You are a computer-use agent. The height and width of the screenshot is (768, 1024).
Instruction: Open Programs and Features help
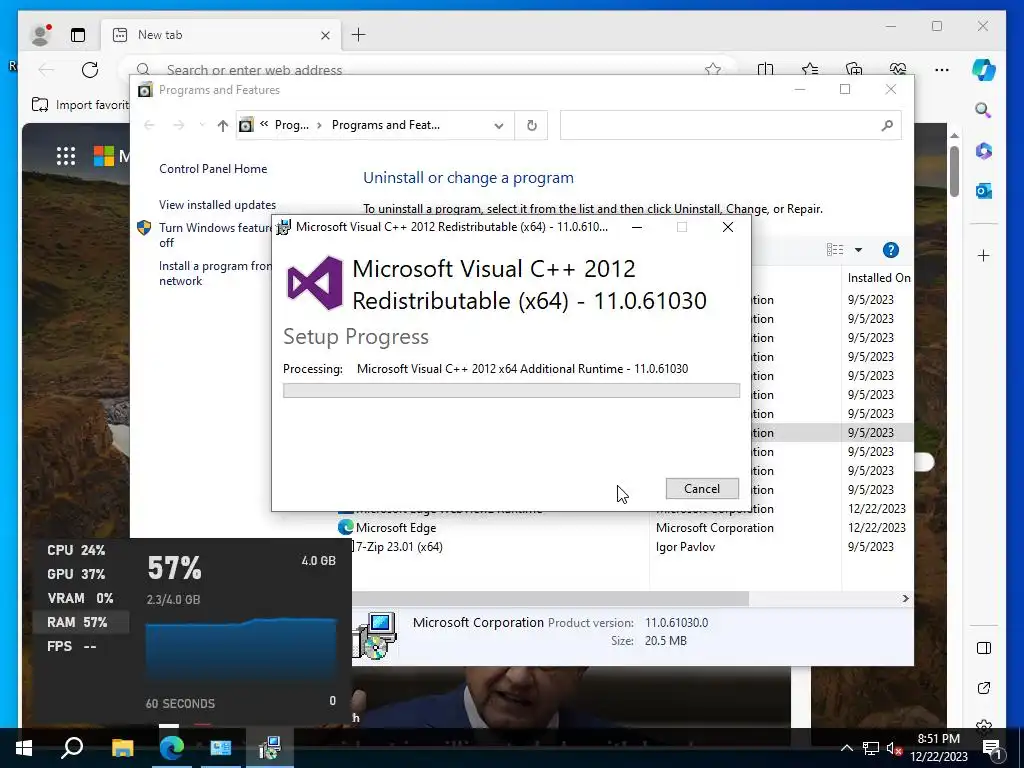(891, 249)
